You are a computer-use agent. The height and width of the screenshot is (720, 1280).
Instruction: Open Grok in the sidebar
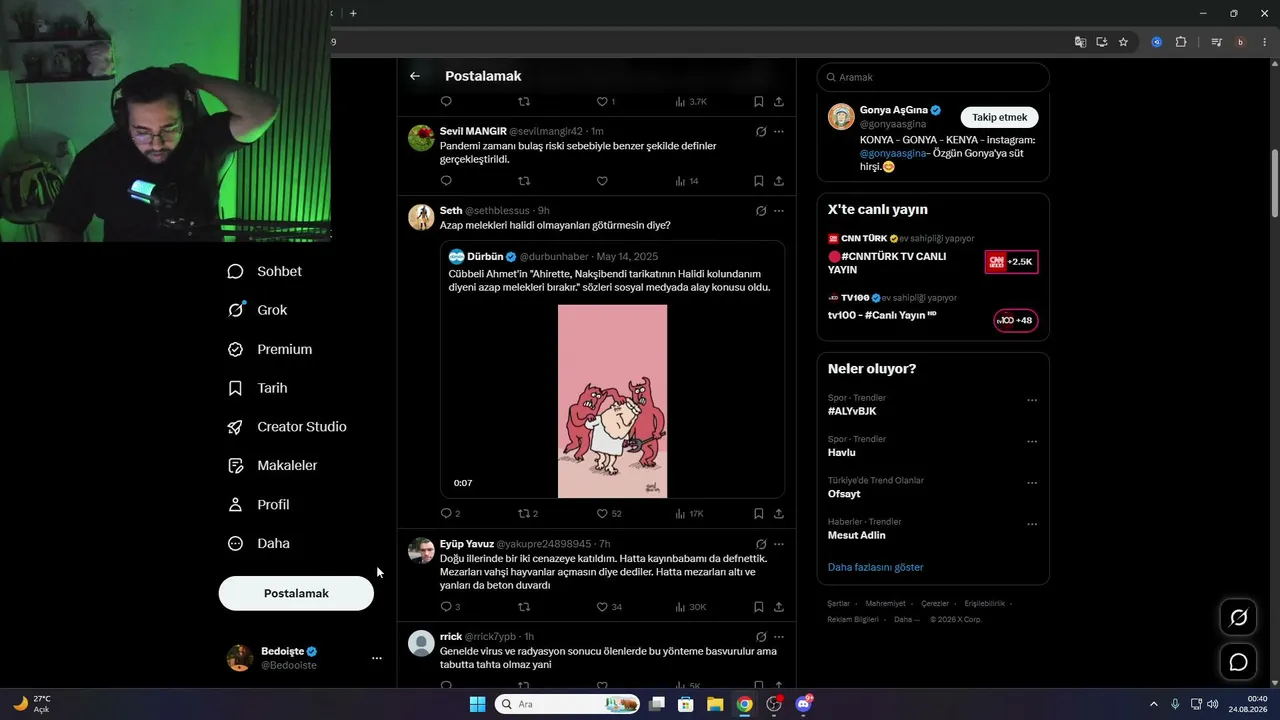[x=258, y=310]
